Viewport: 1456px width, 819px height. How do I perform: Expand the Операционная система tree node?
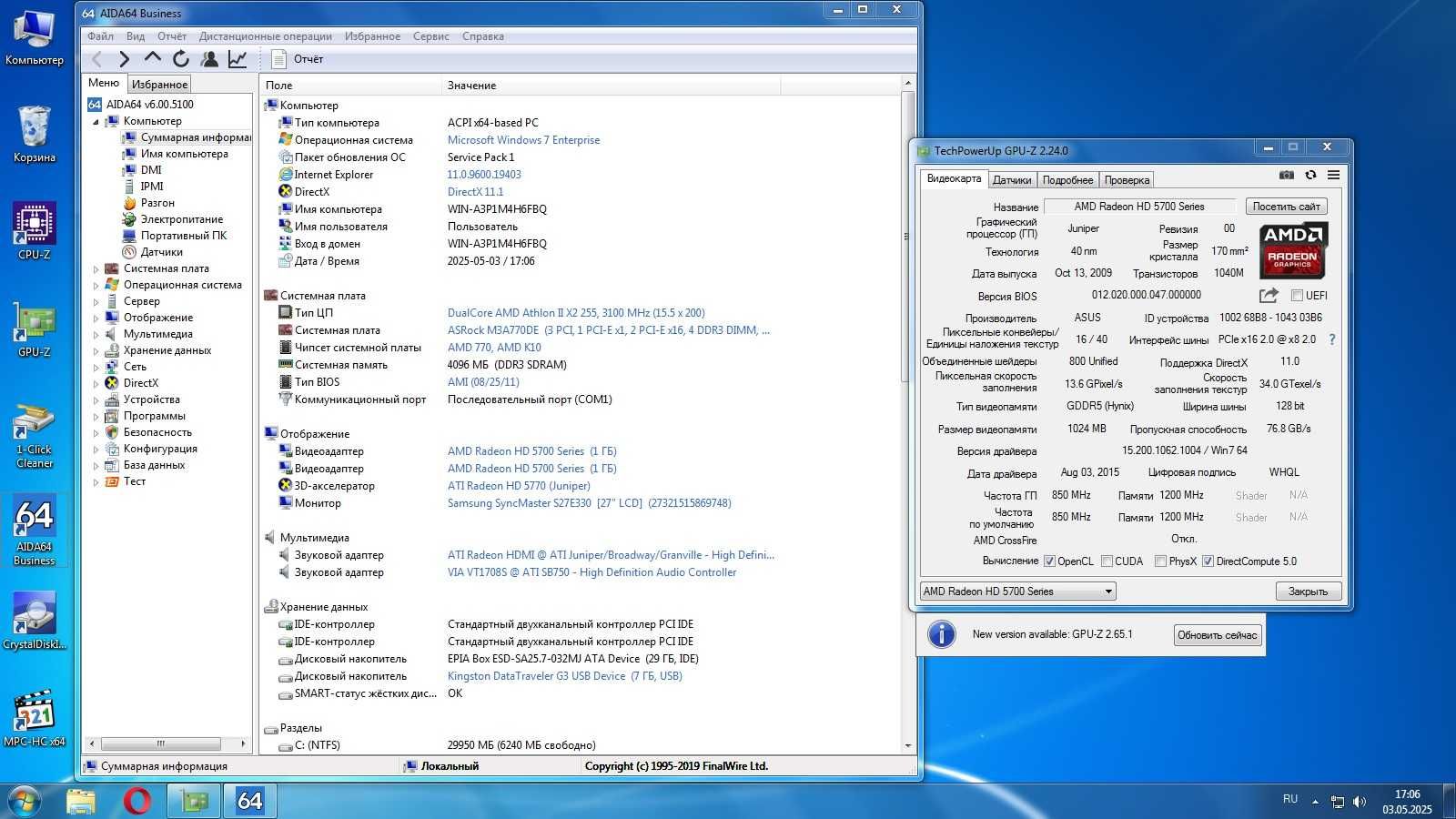coord(96,286)
